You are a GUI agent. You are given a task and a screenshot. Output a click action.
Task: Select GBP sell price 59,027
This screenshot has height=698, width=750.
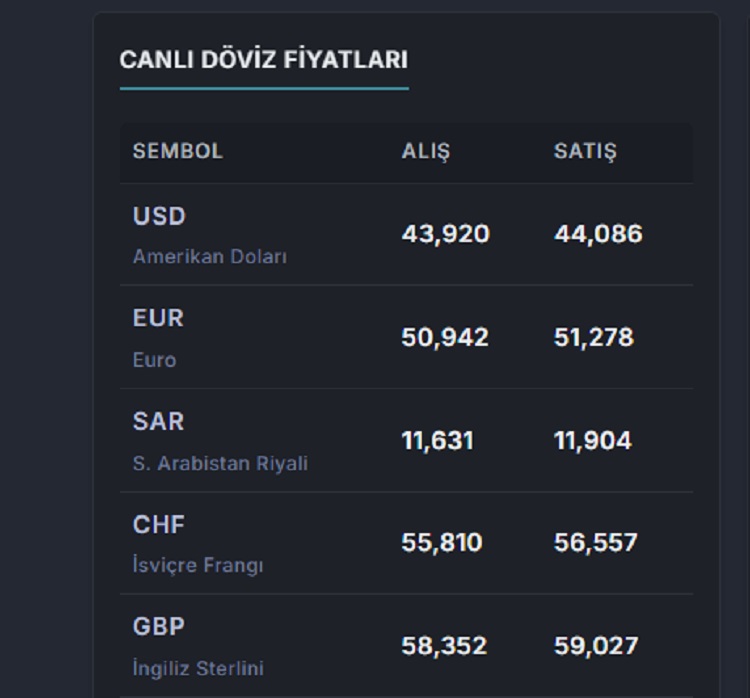(596, 646)
